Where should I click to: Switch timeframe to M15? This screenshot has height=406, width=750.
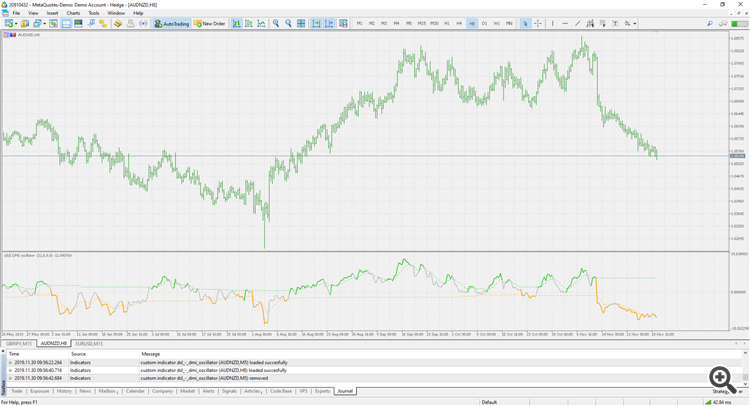[x=421, y=23]
